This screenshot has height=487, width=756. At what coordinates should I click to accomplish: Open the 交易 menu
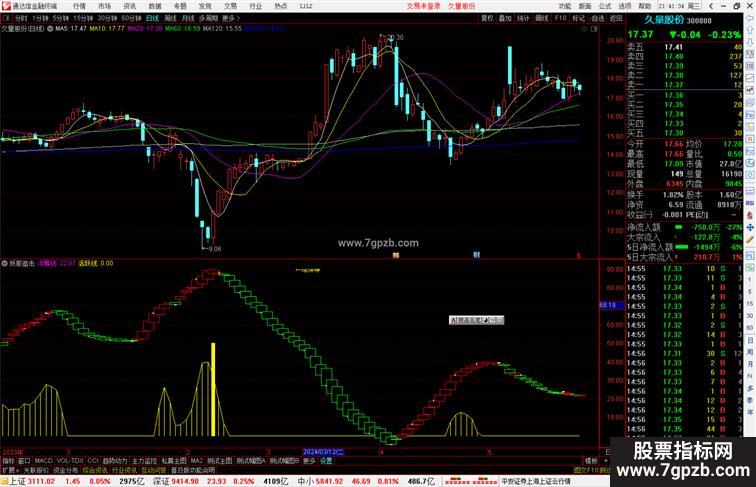(230, 6)
